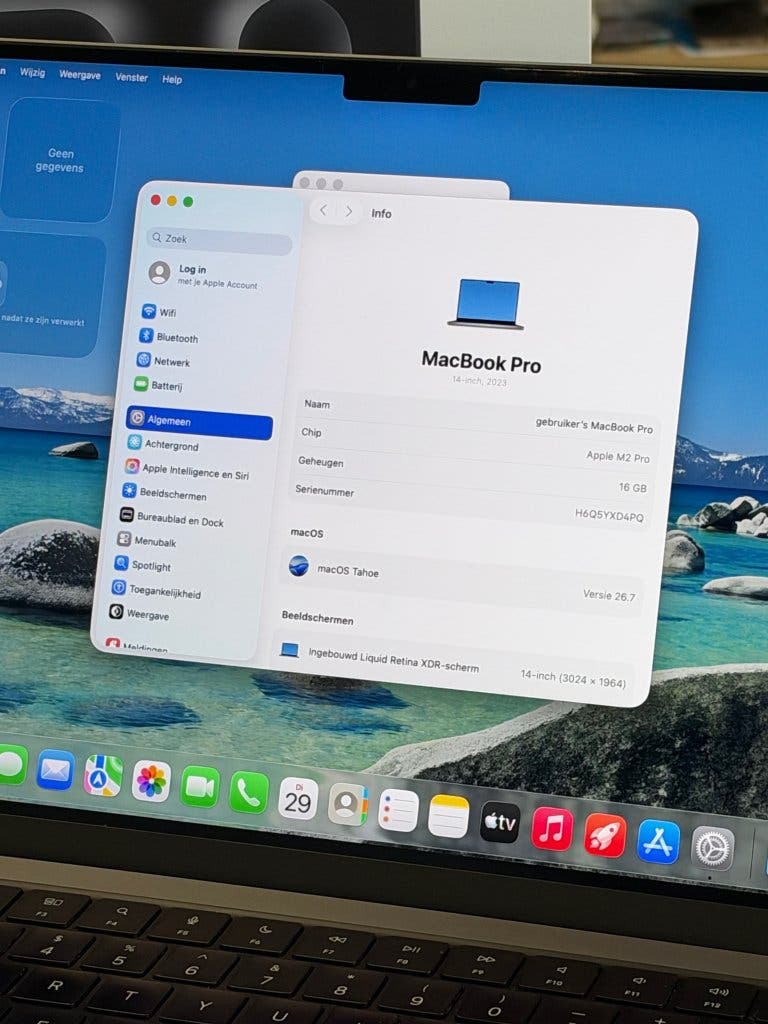Viewport: 768px width, 1024px height.
Task: Open Notes from the Dock
Action: point(449,817)
